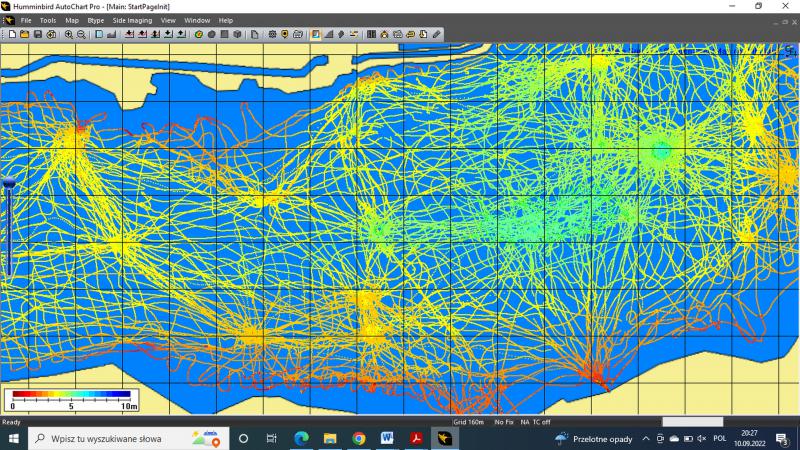
Task: Click the New file toolbar icon
Action: tap(11, 34)
